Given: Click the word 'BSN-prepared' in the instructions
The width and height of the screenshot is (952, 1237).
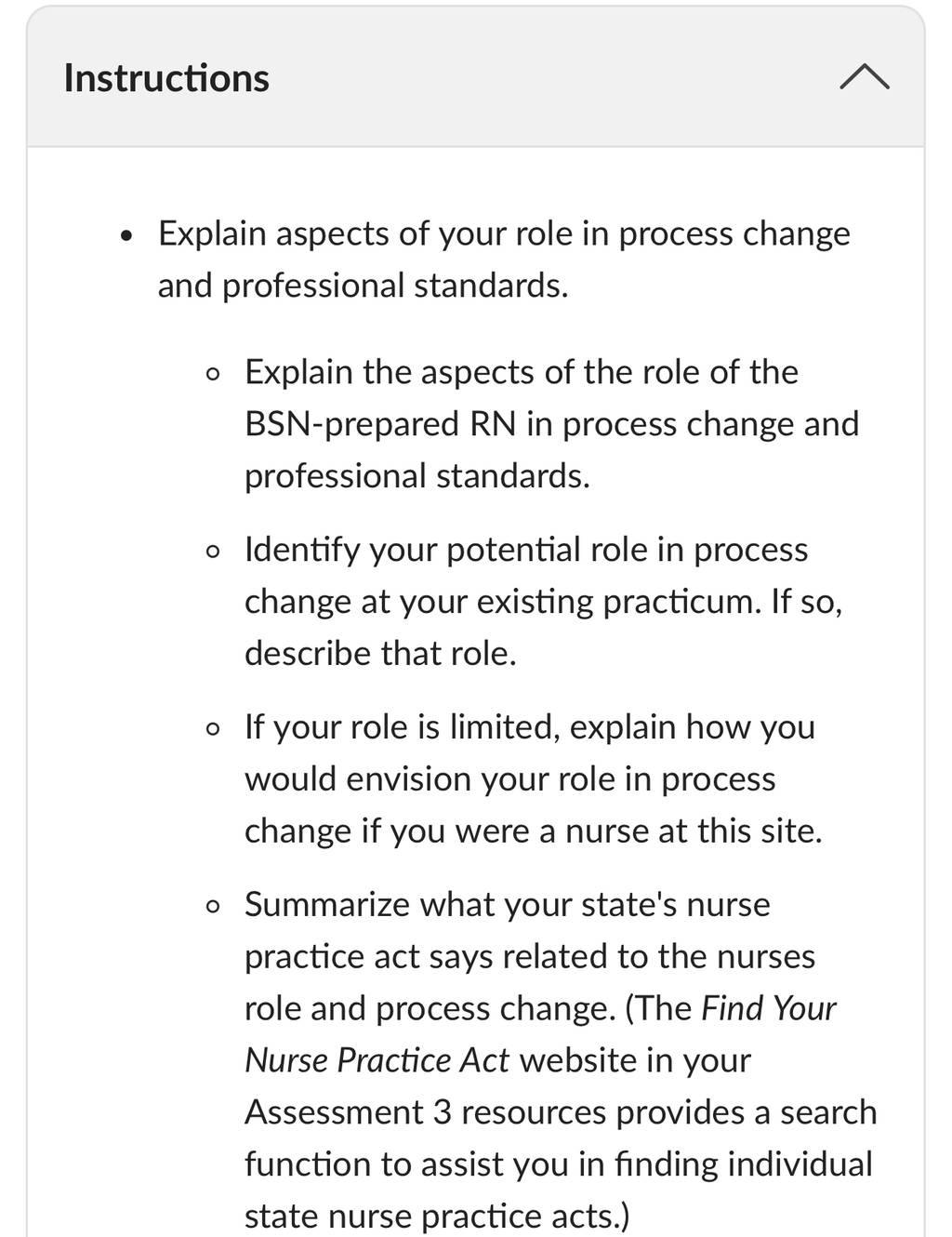Looking at the screenshot, I should click(352, 424).
